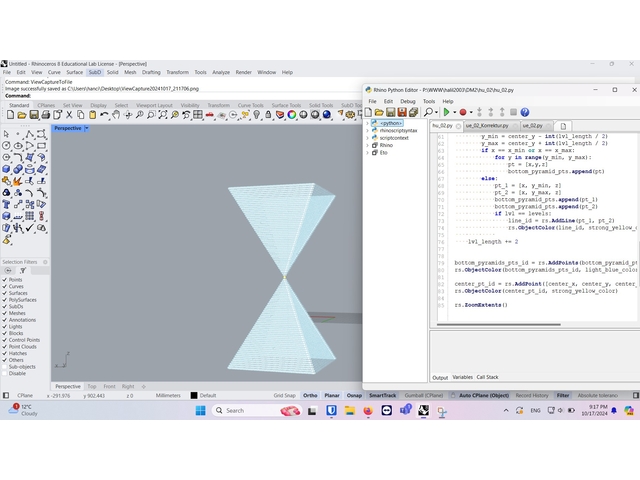Screen dimensions: 640x480
Task: Toggle Ortho in the status bar
Action: pos(310,396)
